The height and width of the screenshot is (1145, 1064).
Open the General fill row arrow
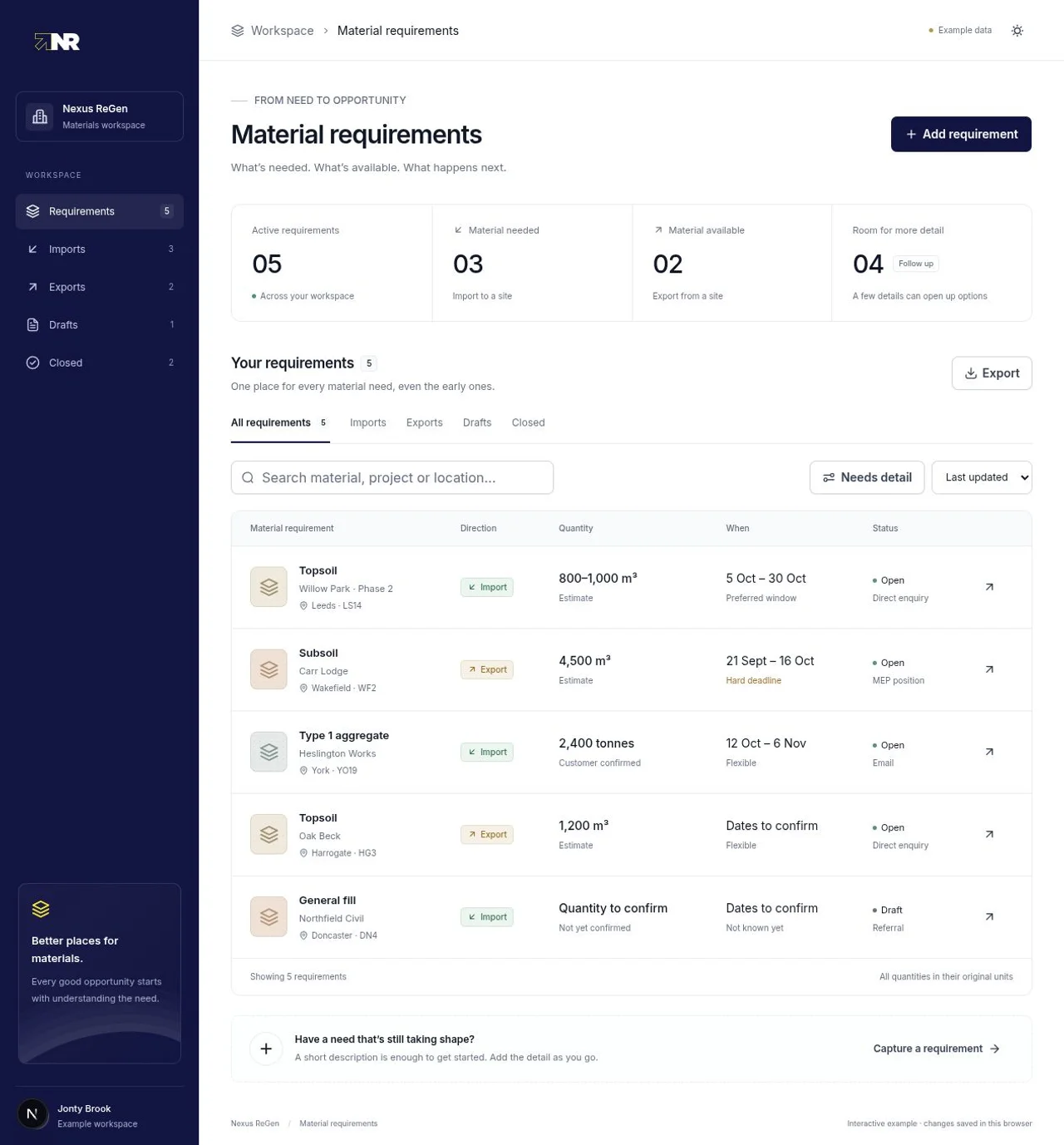pyautogui.click(x=989, y=916)
